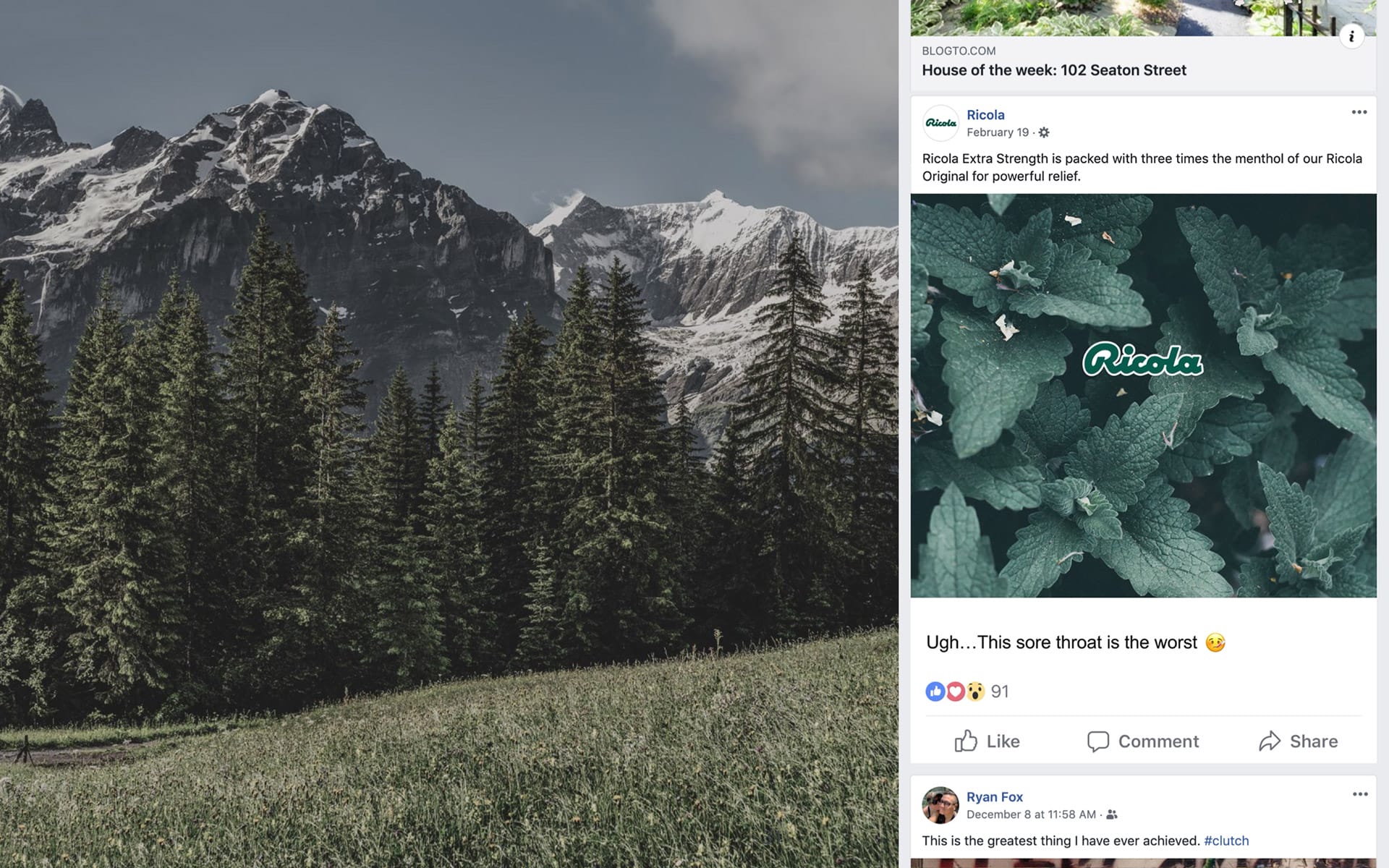Open the House of the week article link
The image size is (1389, 868).
pyautogui.click(x=1053, y=70)
